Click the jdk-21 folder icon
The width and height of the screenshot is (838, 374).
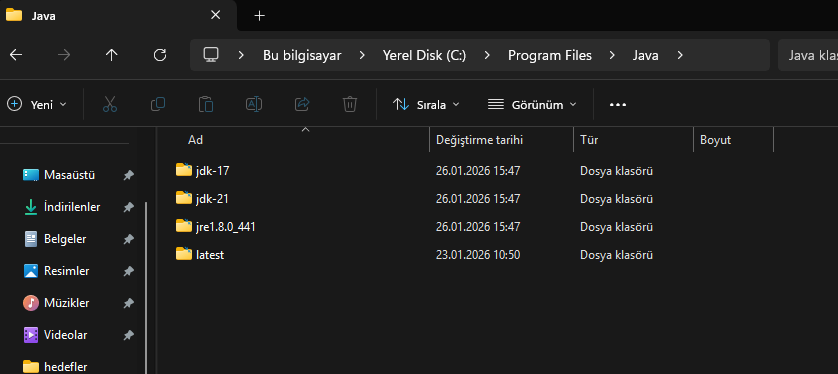pos(184,198)
